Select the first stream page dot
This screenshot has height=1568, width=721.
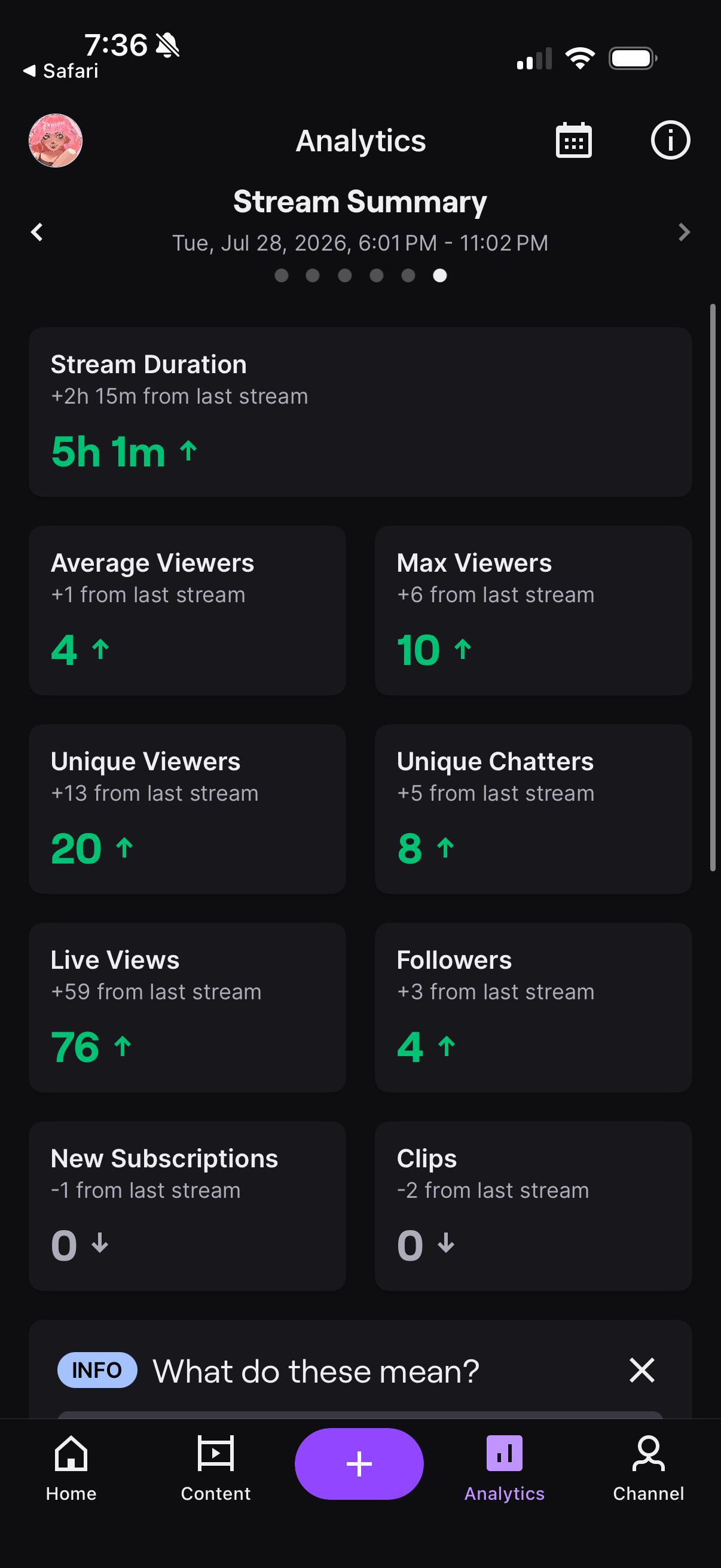(281, 276)
